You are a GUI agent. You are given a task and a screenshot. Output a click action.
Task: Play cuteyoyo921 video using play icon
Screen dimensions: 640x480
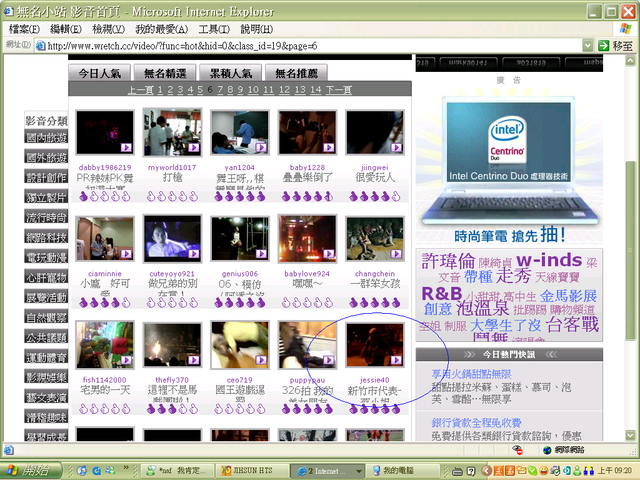193,254
